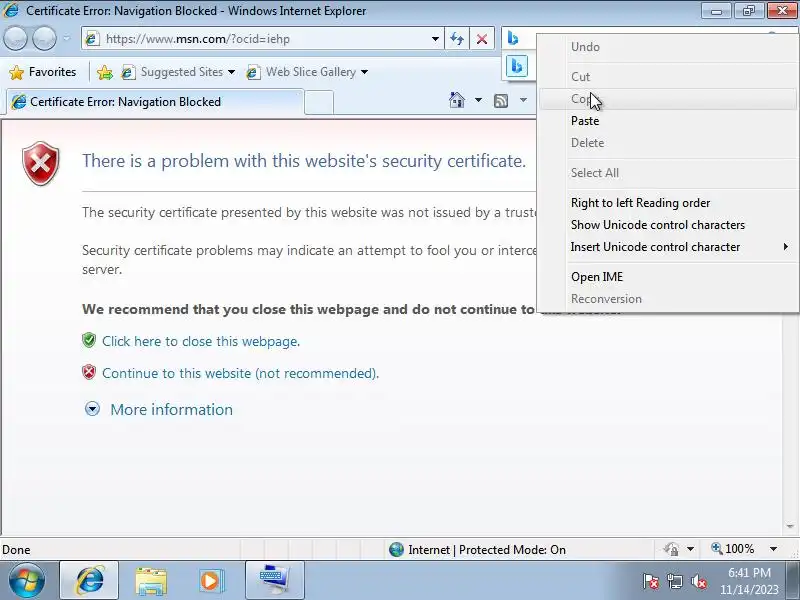The width and height of the screenshot is (800, 600).
Task: Expand the Home button dropdown arrow
Action: 478,100
